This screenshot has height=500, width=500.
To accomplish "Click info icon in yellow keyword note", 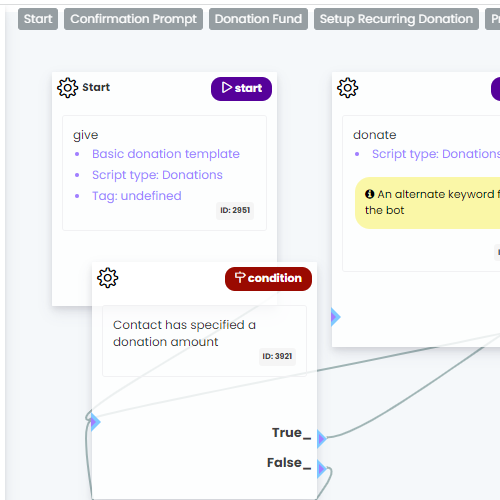I will coord(369,194).
